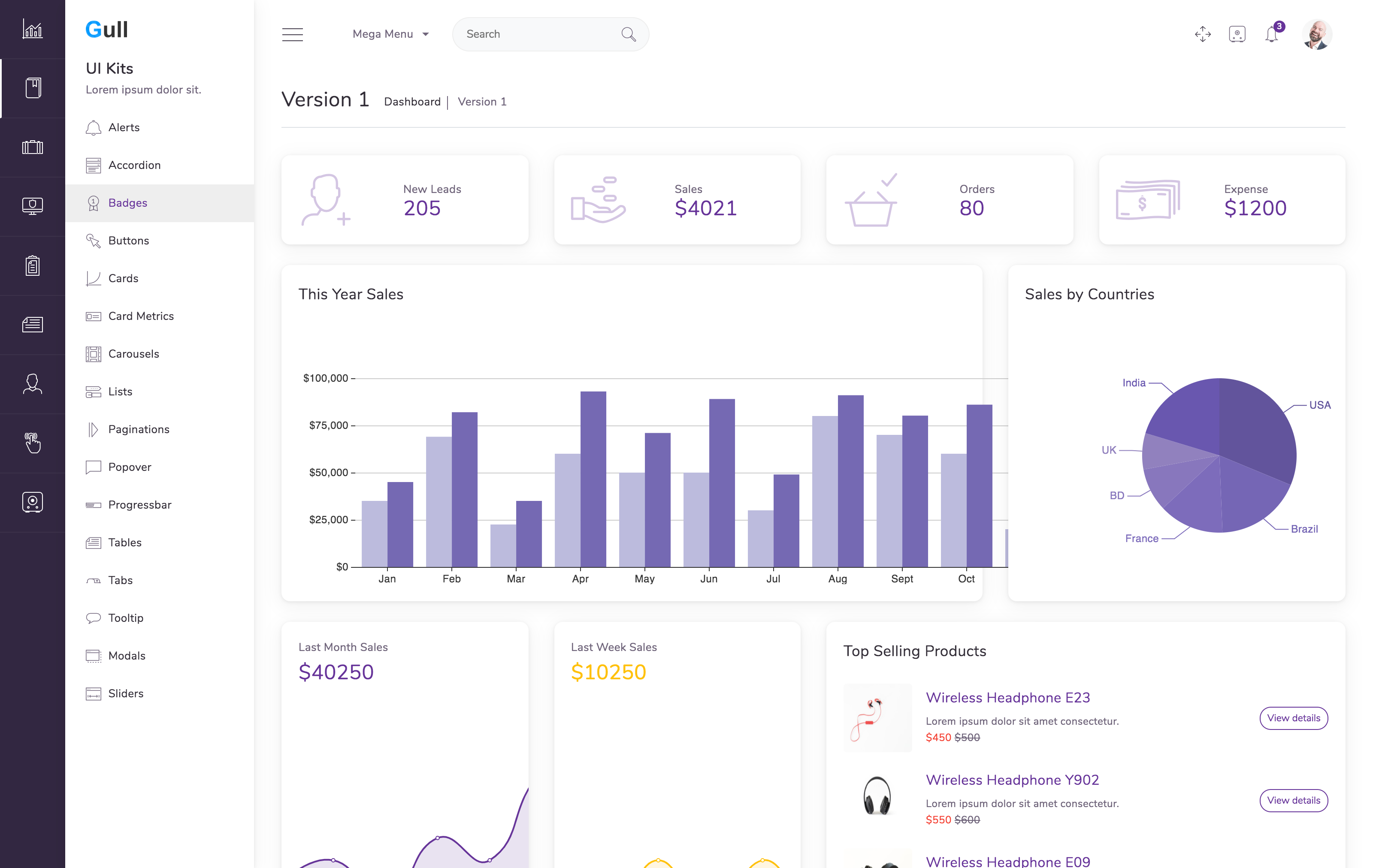
Task: Open the Progressbar menu entry
Action: click(140, 504)
